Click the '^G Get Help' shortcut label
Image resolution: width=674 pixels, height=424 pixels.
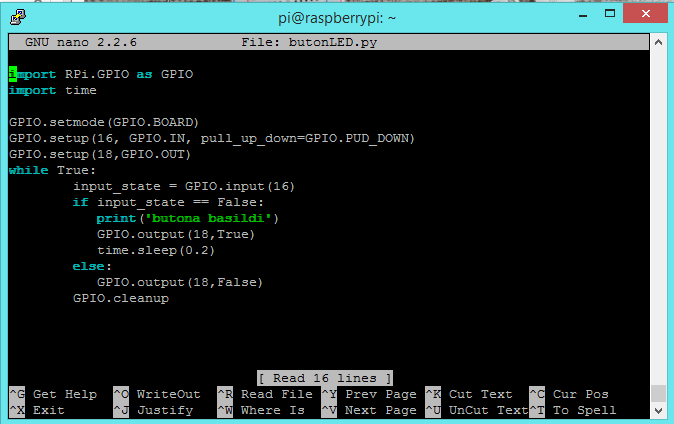[53, 394]
